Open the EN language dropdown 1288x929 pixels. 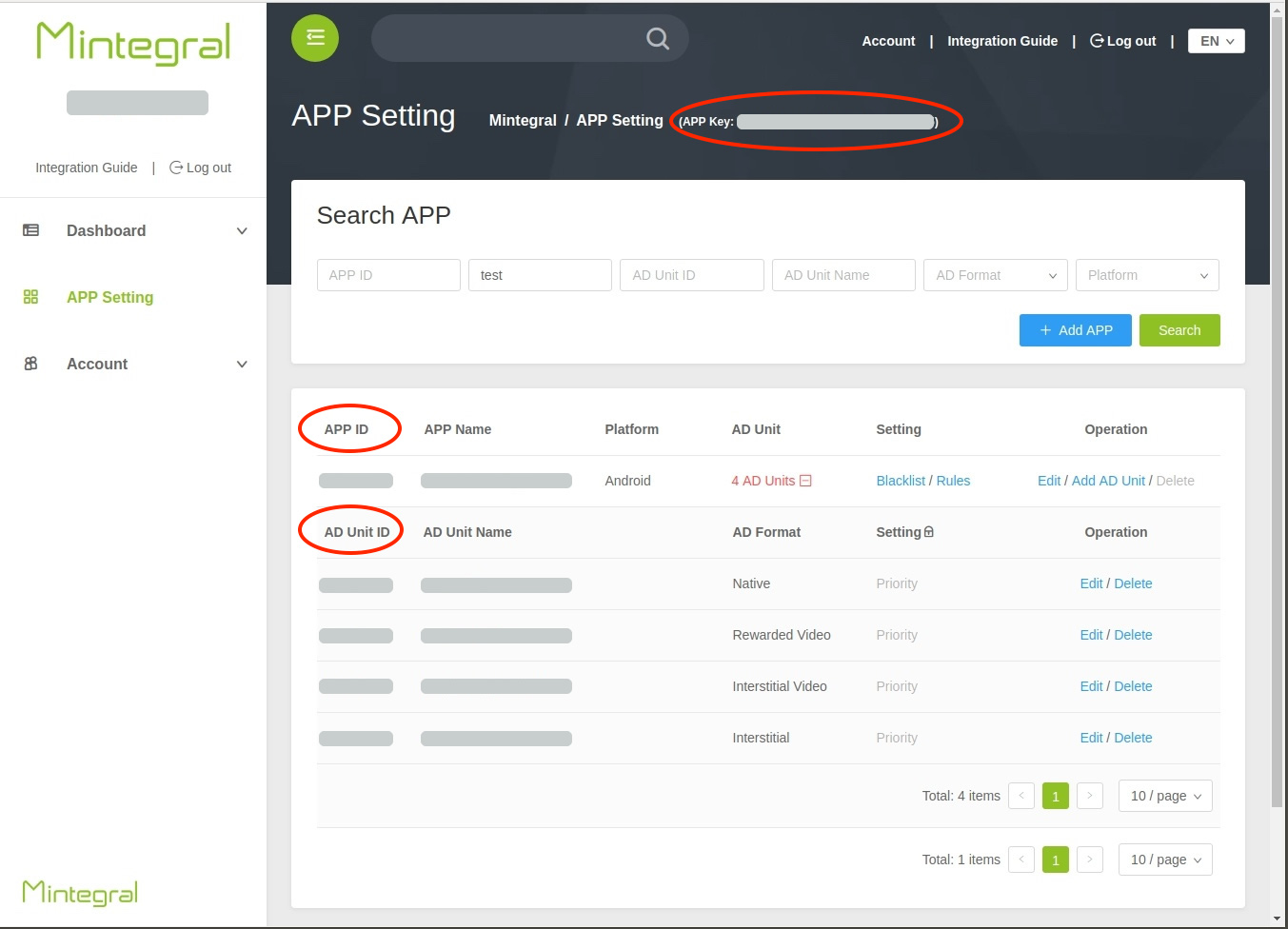(x=1216, y=41)
